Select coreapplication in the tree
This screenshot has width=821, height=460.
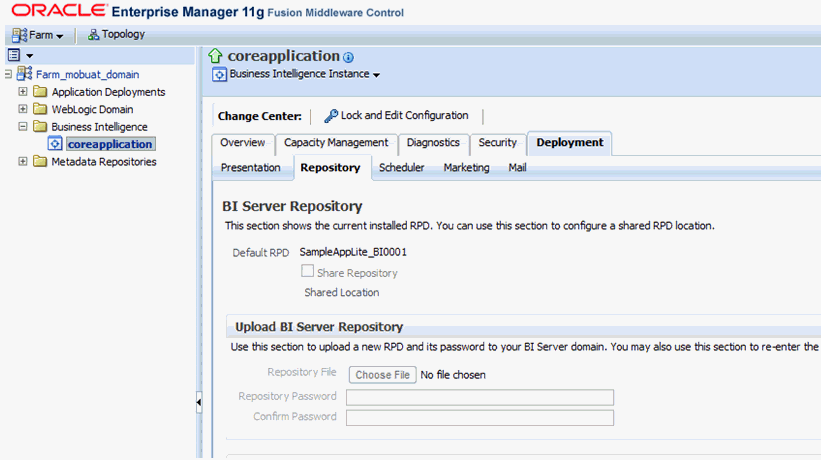pyautogui.click(x=110, y=144)
